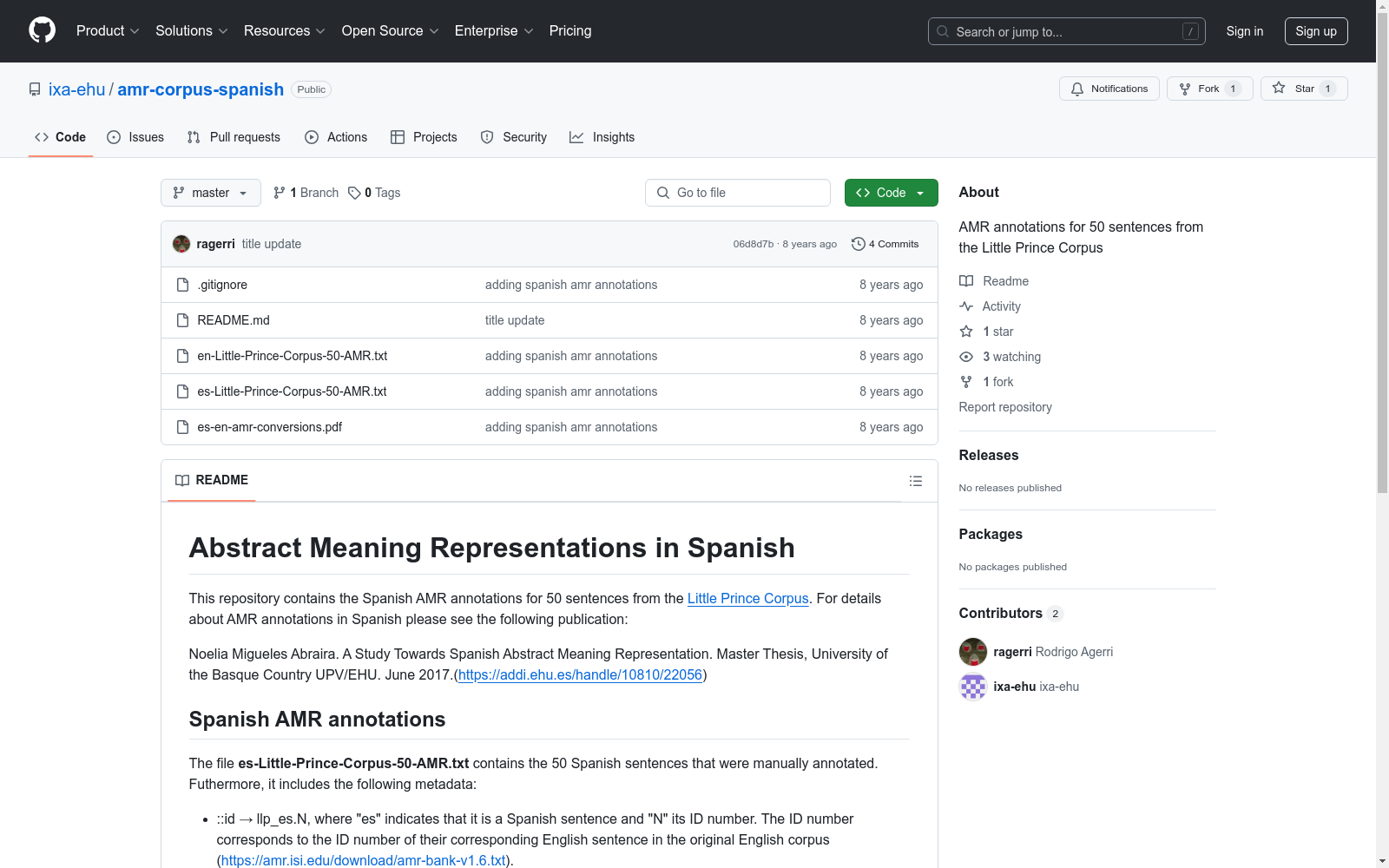Screen dimensions: 1389x868
Task: Open the 06d8d7b commit hash
Action: click(753, 244)
